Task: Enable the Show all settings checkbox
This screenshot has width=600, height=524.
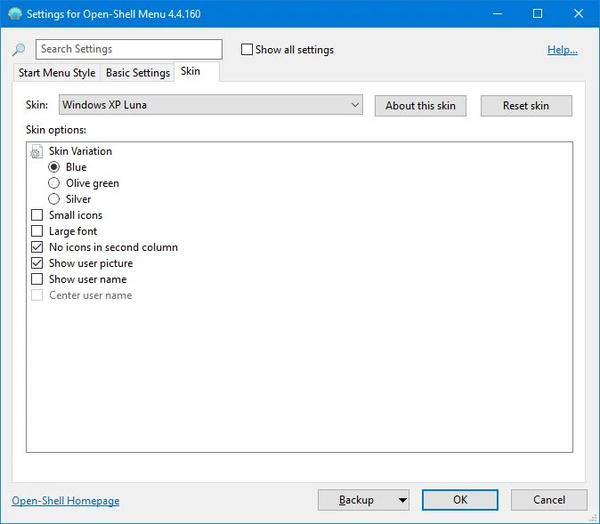Action: 247,49
